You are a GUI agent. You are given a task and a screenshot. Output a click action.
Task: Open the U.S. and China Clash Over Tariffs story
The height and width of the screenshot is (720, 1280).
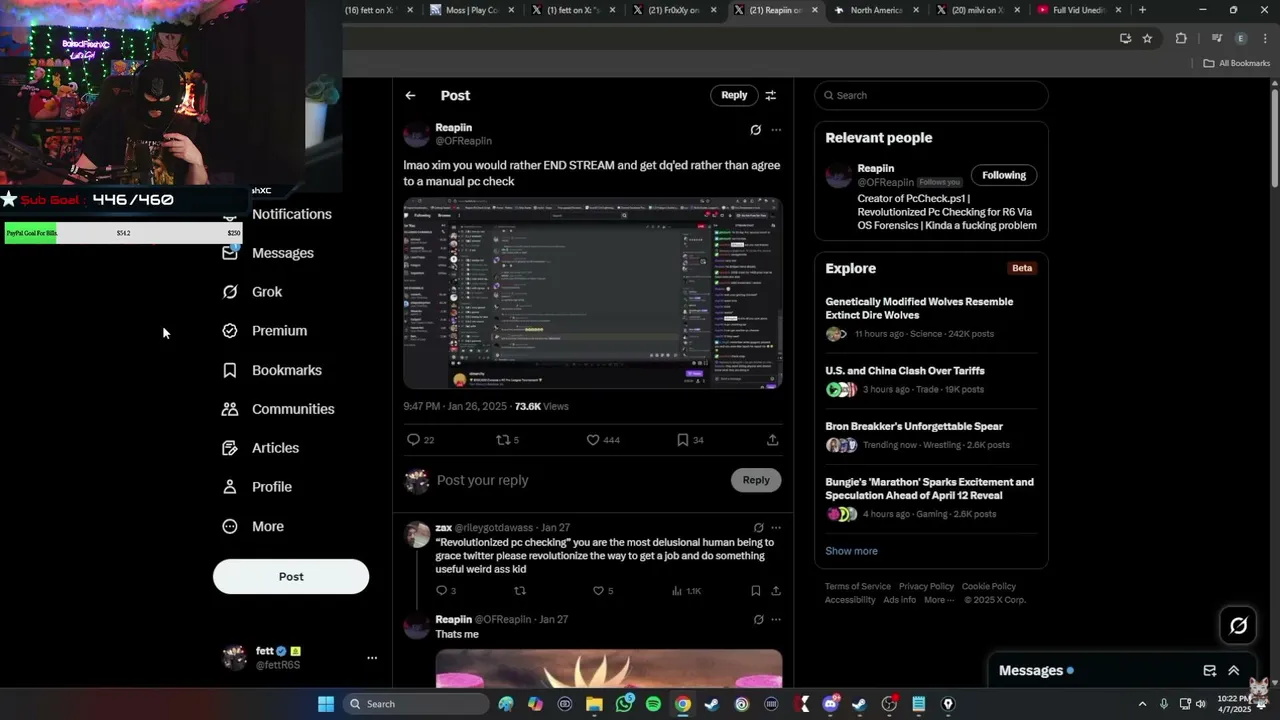[x=931, y=379]
